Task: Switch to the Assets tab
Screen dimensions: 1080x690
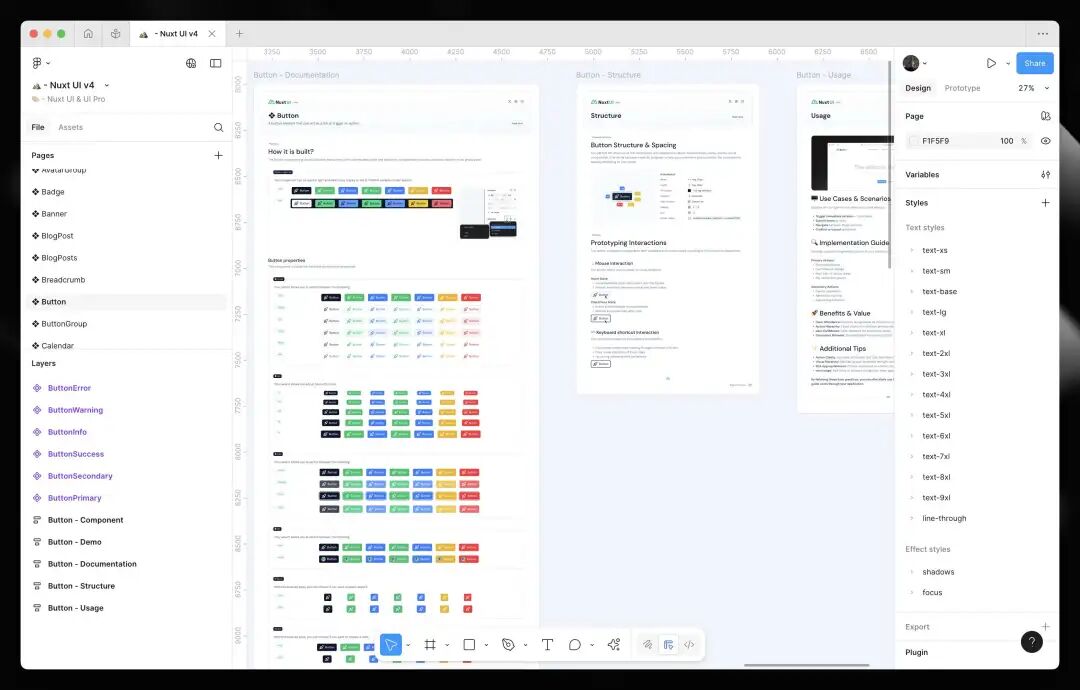Action: tap(70, 127)
